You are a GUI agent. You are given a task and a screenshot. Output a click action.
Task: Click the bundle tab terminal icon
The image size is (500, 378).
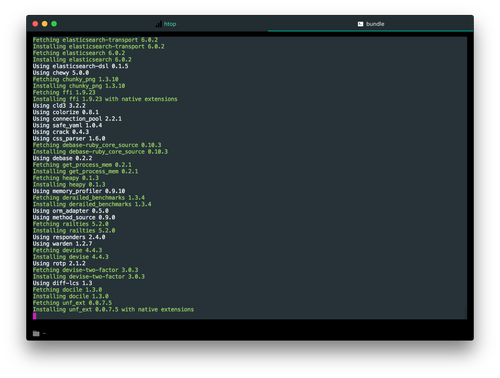pos(360,24)
